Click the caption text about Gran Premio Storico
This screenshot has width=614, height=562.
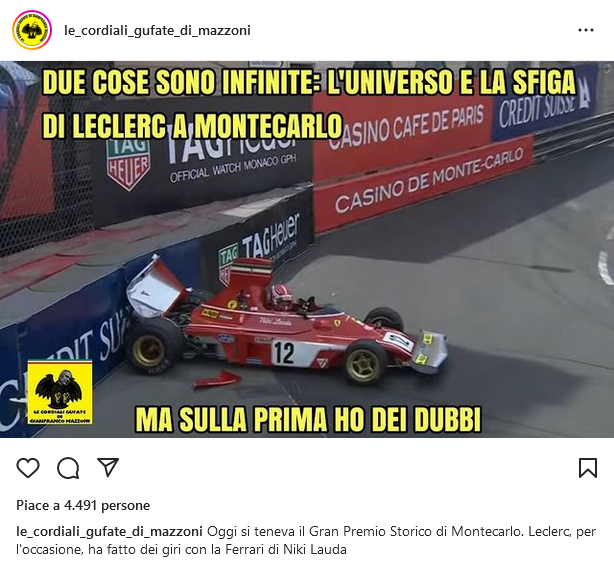pos(306,540)
